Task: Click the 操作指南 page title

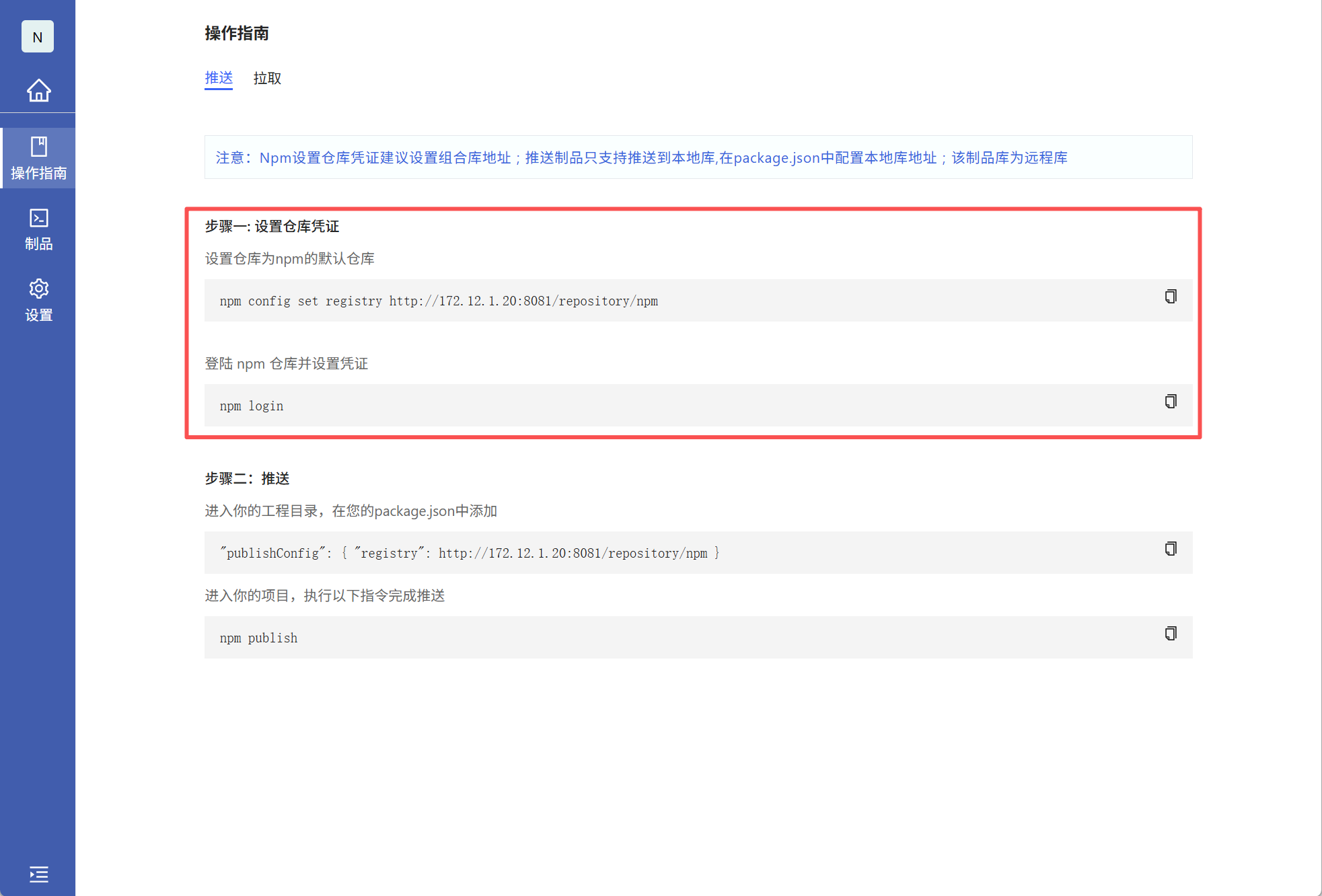Action: click(237, 33)
